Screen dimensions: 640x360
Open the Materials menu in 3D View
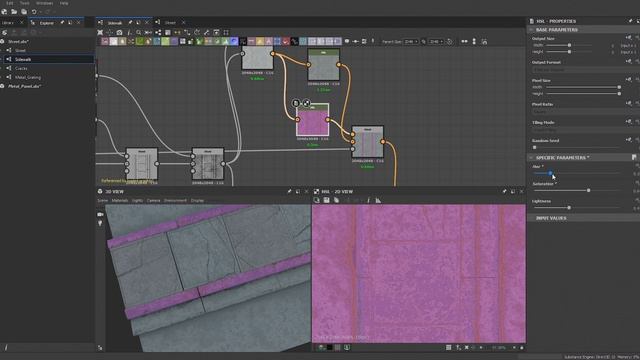click(120, 200)
